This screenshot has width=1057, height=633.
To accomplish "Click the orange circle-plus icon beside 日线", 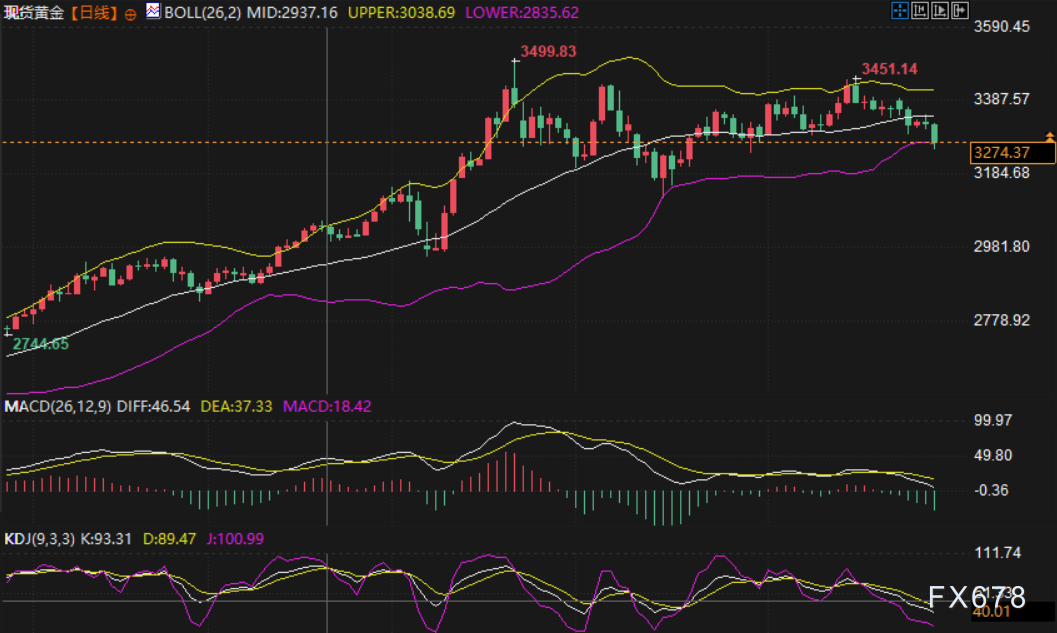I will (x=130, y=13).
